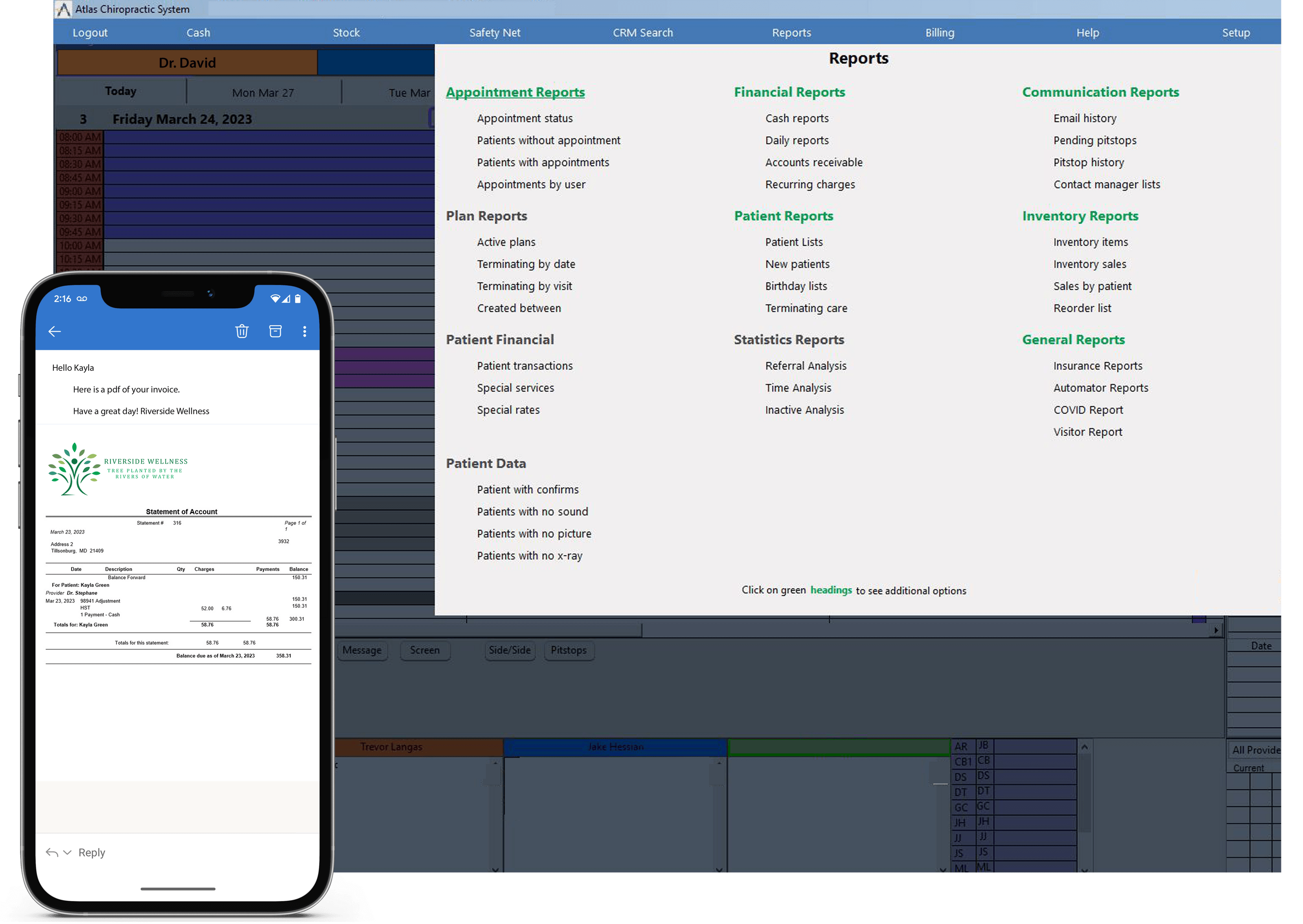
Task: Expand Patient Reports green heading
Action: coord(783,215)
